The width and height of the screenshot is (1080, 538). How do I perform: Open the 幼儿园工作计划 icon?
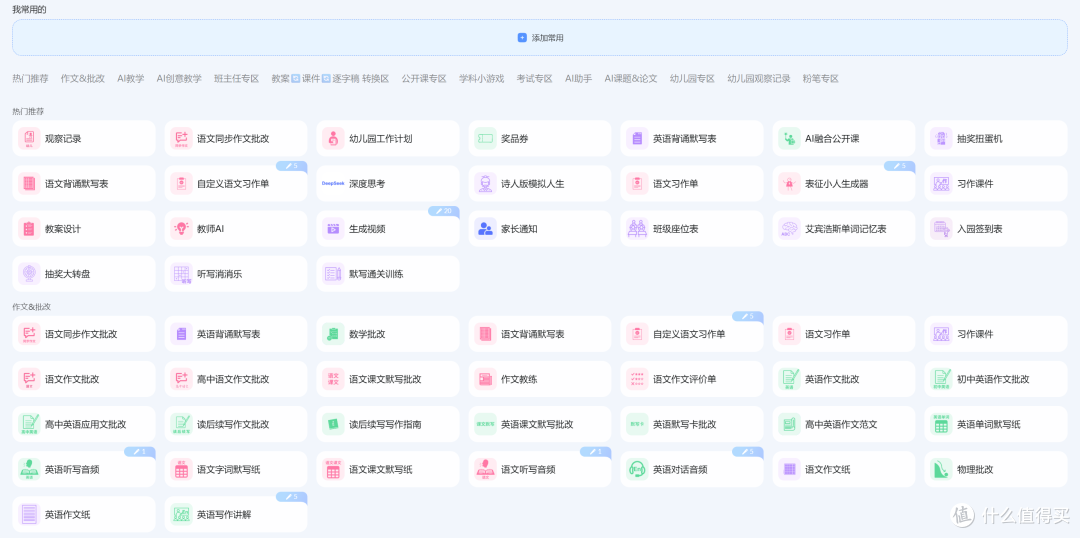tap(333, 138)
